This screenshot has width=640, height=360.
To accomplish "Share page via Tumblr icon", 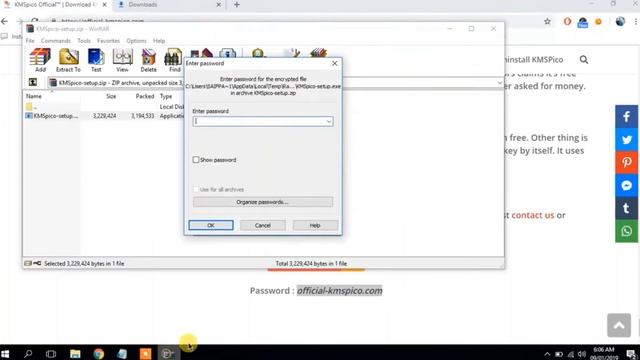I will click(627, 208).
